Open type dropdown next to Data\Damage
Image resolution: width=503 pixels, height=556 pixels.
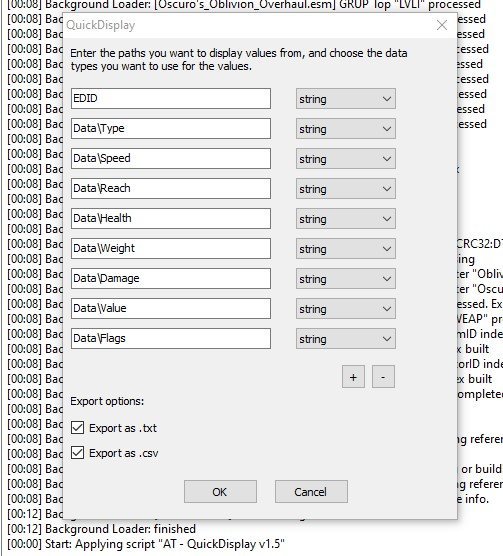click(x=346, y=278)
